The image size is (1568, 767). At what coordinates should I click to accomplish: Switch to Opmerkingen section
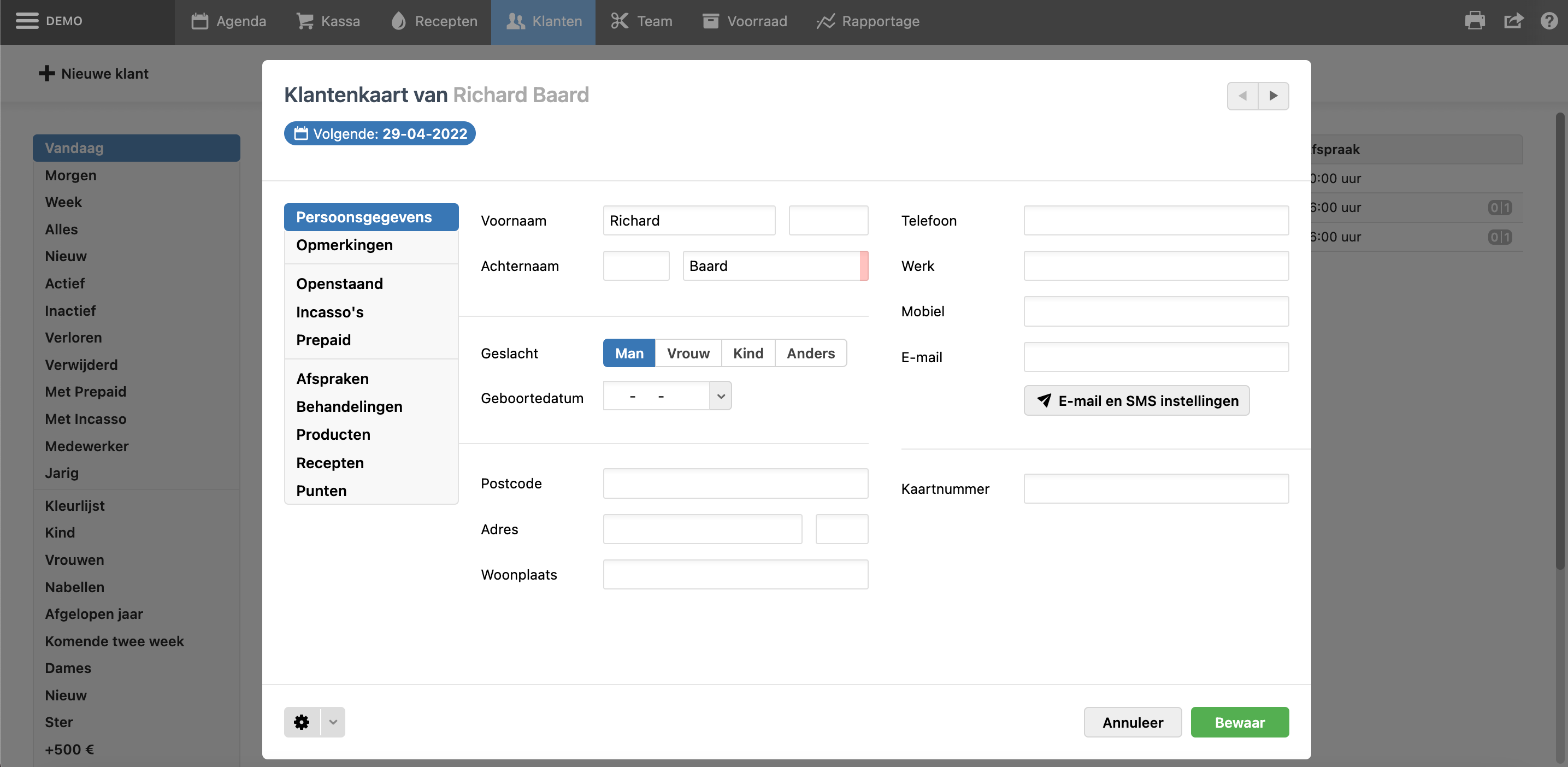[344, 245]
